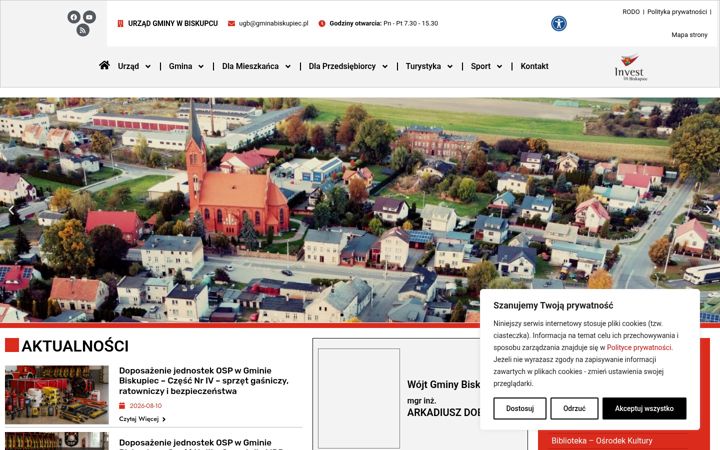Open the Urząd menu item
This screenshot has width=720, height=450.
128,66
